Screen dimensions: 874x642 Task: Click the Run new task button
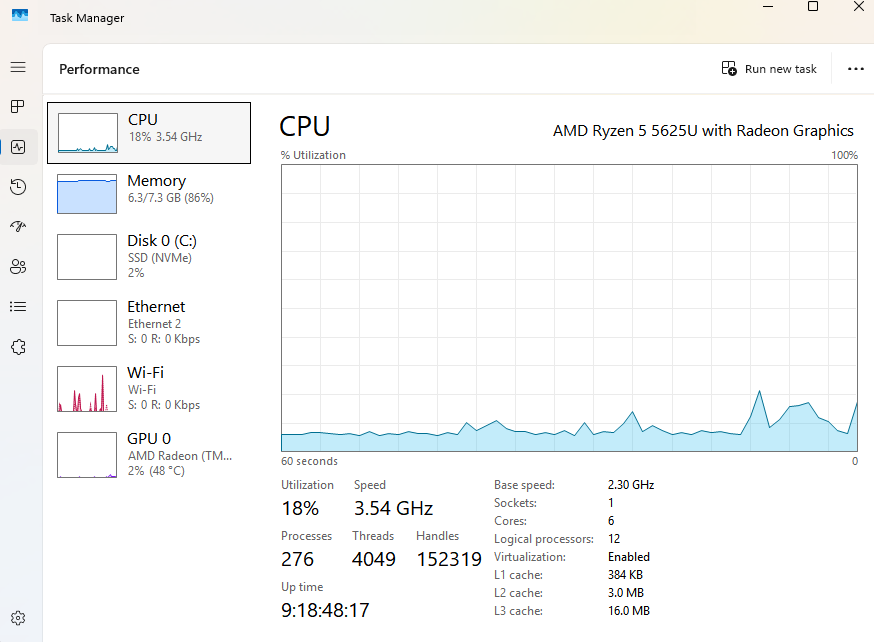(769, 69)
